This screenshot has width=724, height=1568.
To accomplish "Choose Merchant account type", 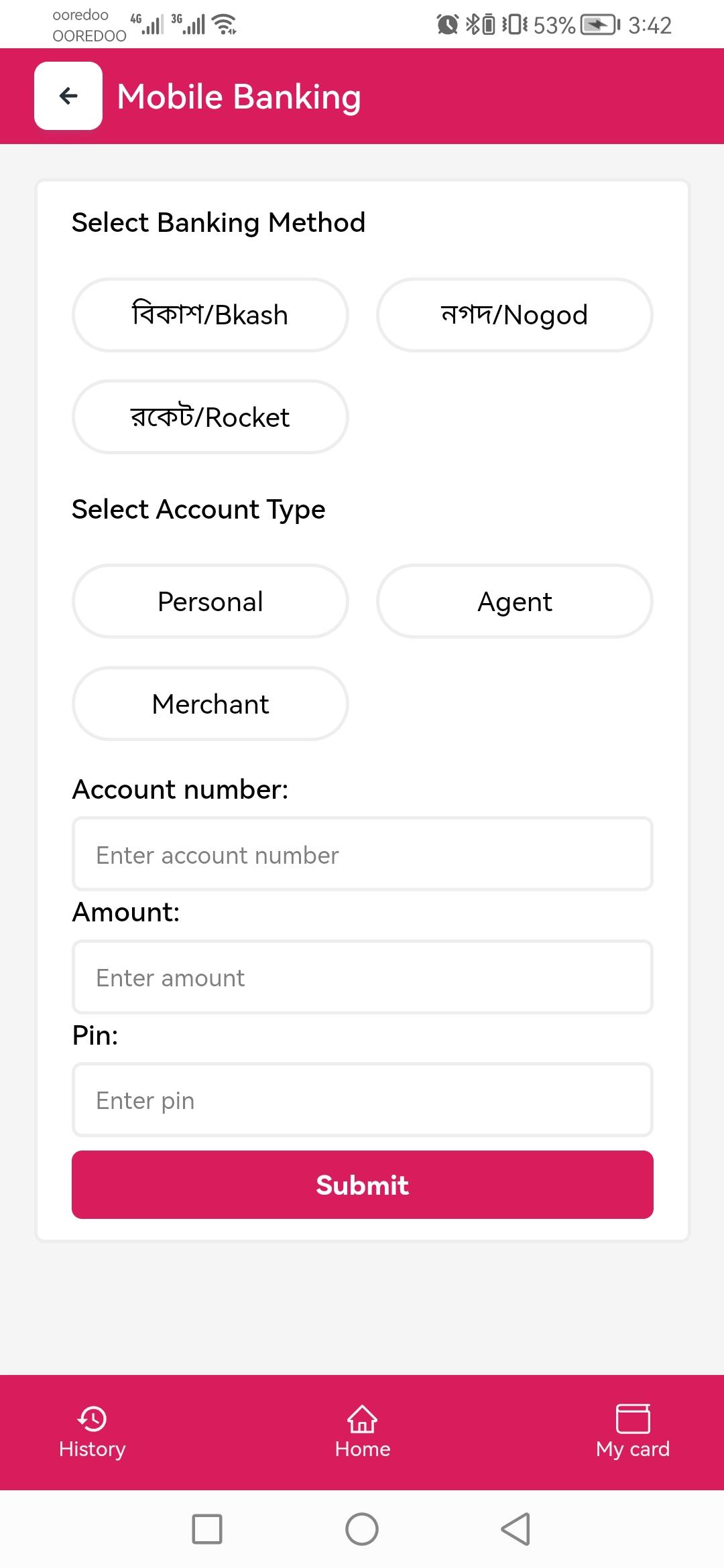I will click(210, 704).
